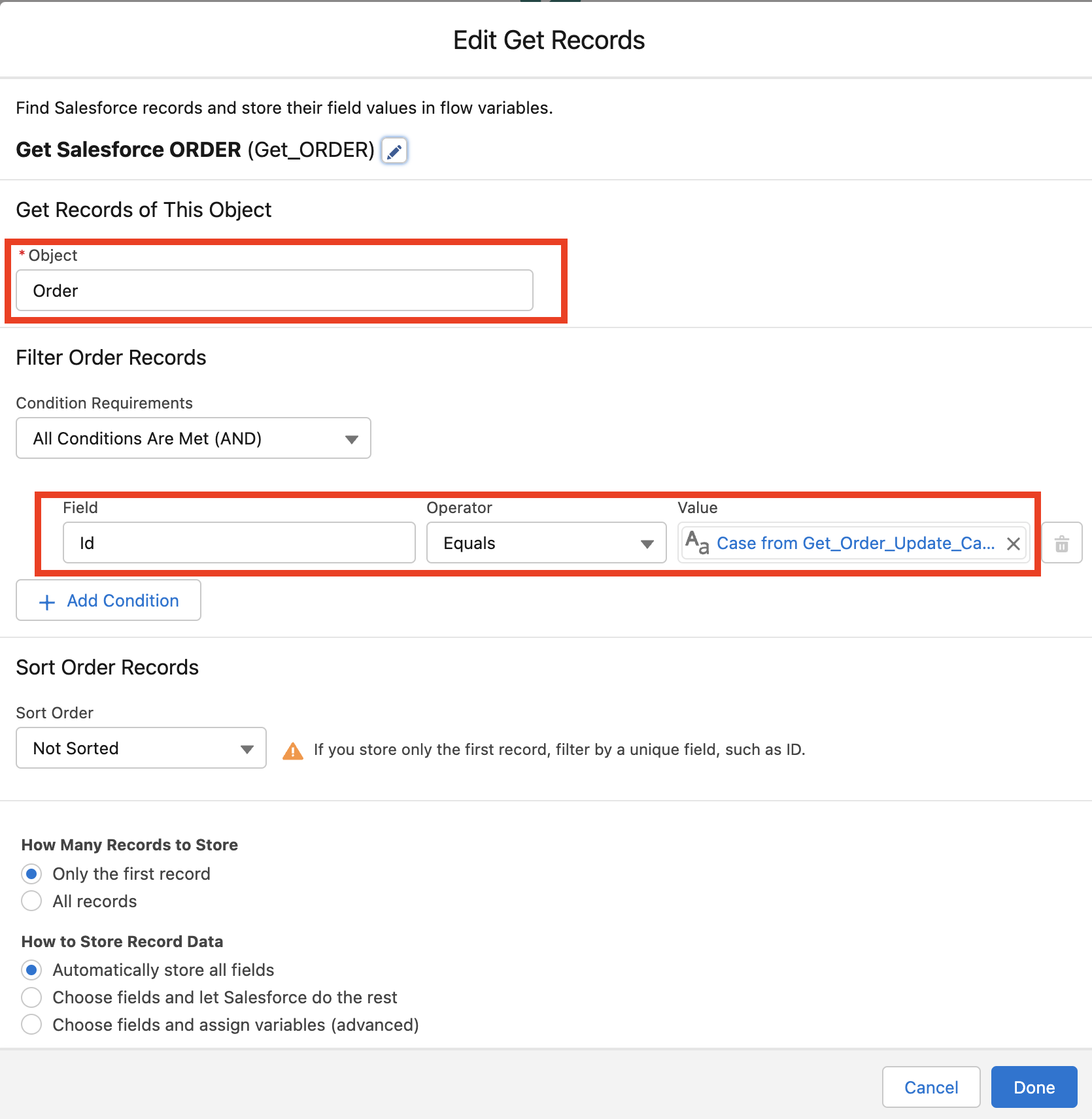
Task: Click the Field input containing Id
Action: coord(239,543)
